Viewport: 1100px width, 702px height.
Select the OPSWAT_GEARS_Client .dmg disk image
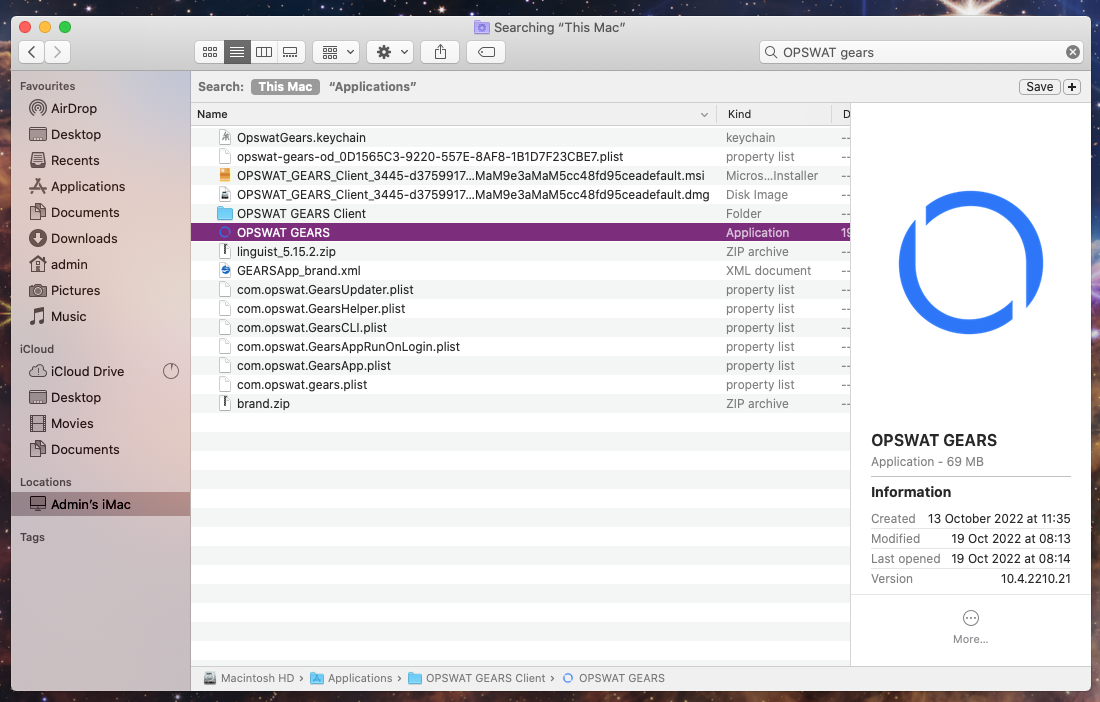coord(521,194)
